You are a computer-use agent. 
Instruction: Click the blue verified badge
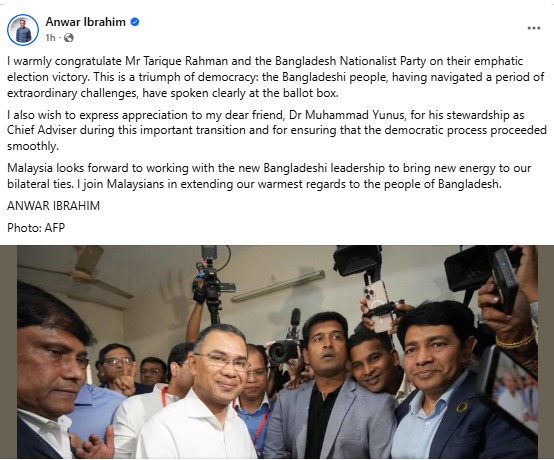click(x=135, y=22)
